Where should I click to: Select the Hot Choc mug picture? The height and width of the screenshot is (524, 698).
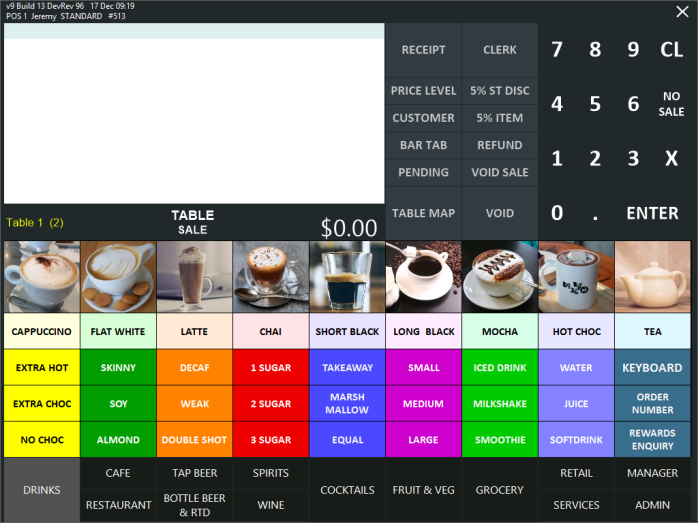[576, 277]
